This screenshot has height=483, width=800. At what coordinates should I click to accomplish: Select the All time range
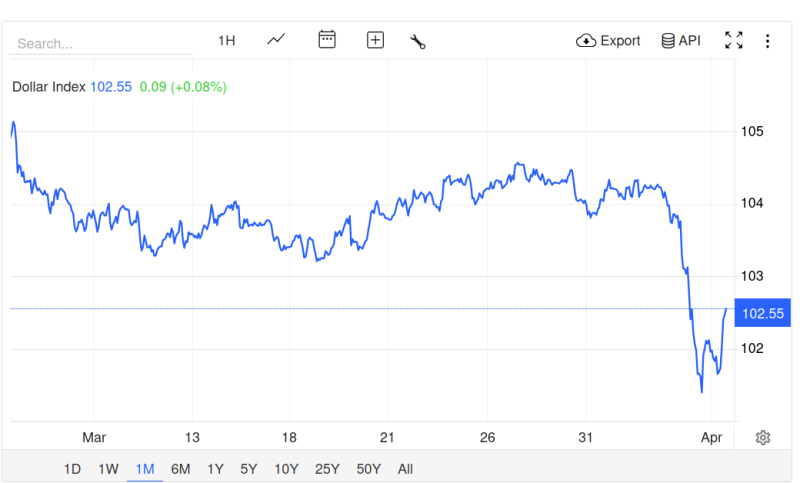tap(405, 469)
